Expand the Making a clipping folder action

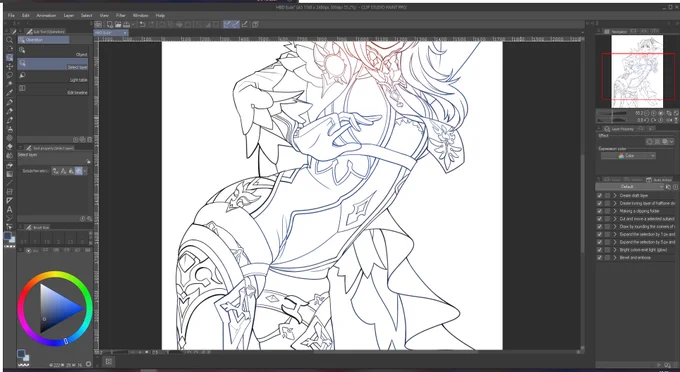pyautogui.click(x=615, y=211)
